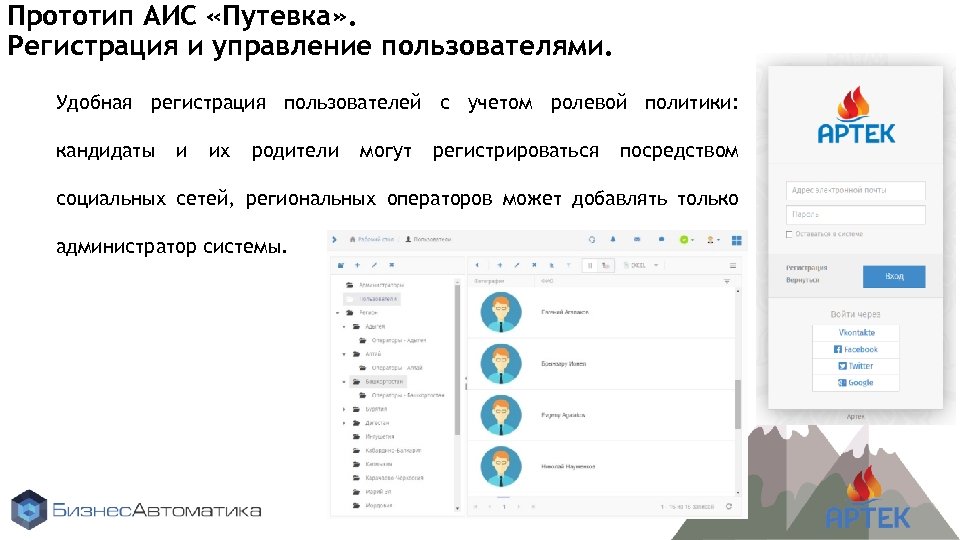The height and width of the screenshot is (540, 960).
Task: Open dropdown arrow next to EXCEL
Action: coord(656,265)
